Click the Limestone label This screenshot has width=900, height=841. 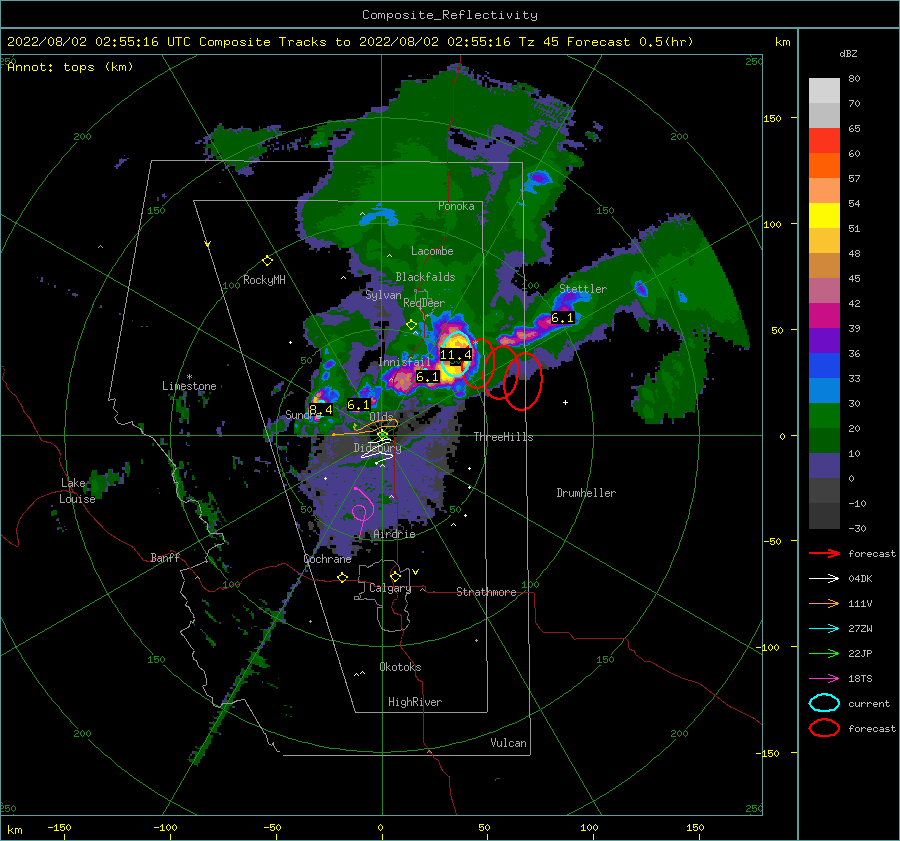tap(189, 386)
